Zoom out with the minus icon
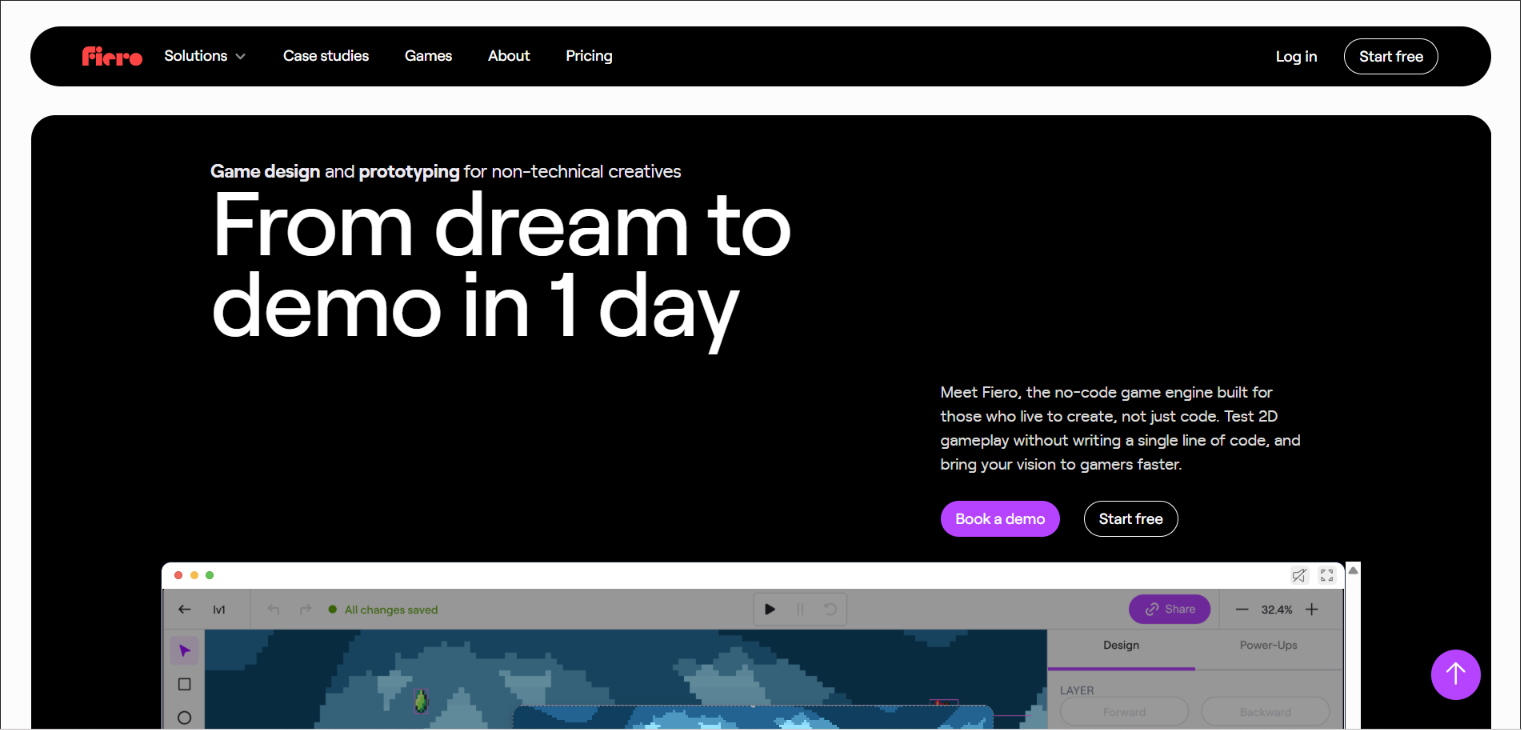The image size is (1522, 730). pos(1242,609)
